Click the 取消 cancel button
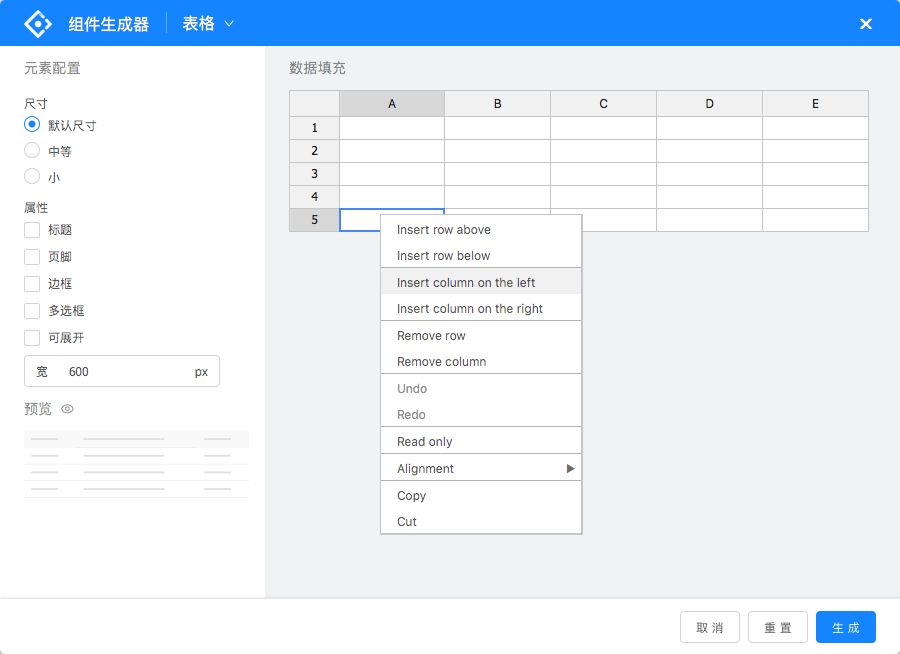The image size is (900, 654). point(709,627)
